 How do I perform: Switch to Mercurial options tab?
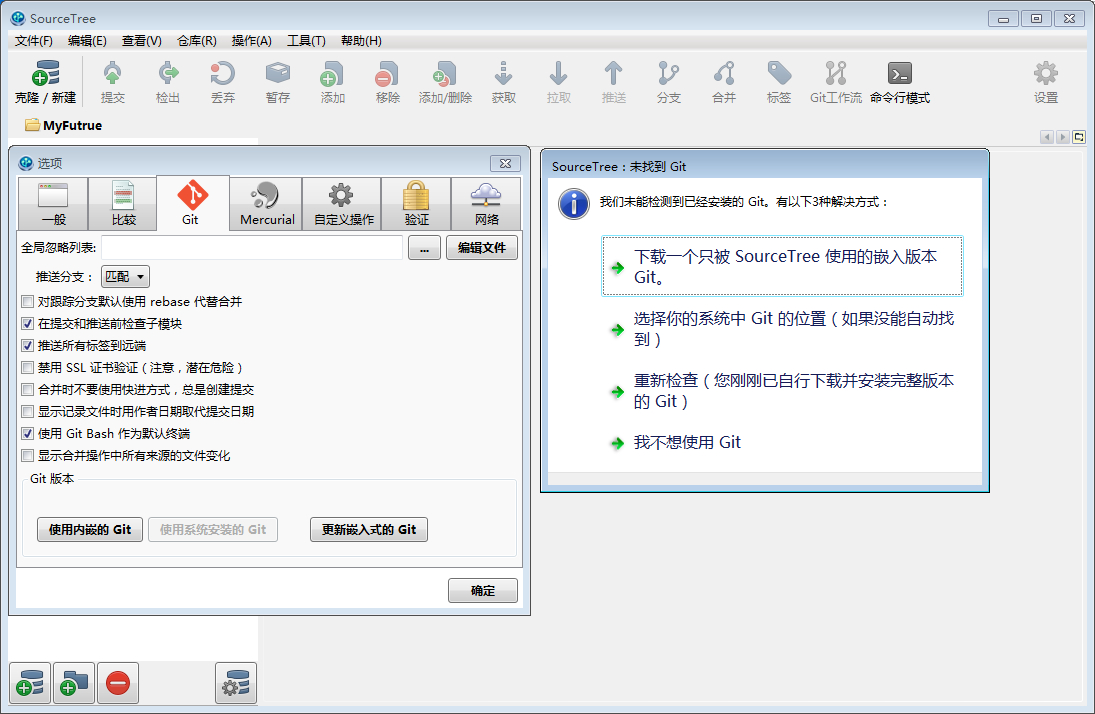[266, 203]
